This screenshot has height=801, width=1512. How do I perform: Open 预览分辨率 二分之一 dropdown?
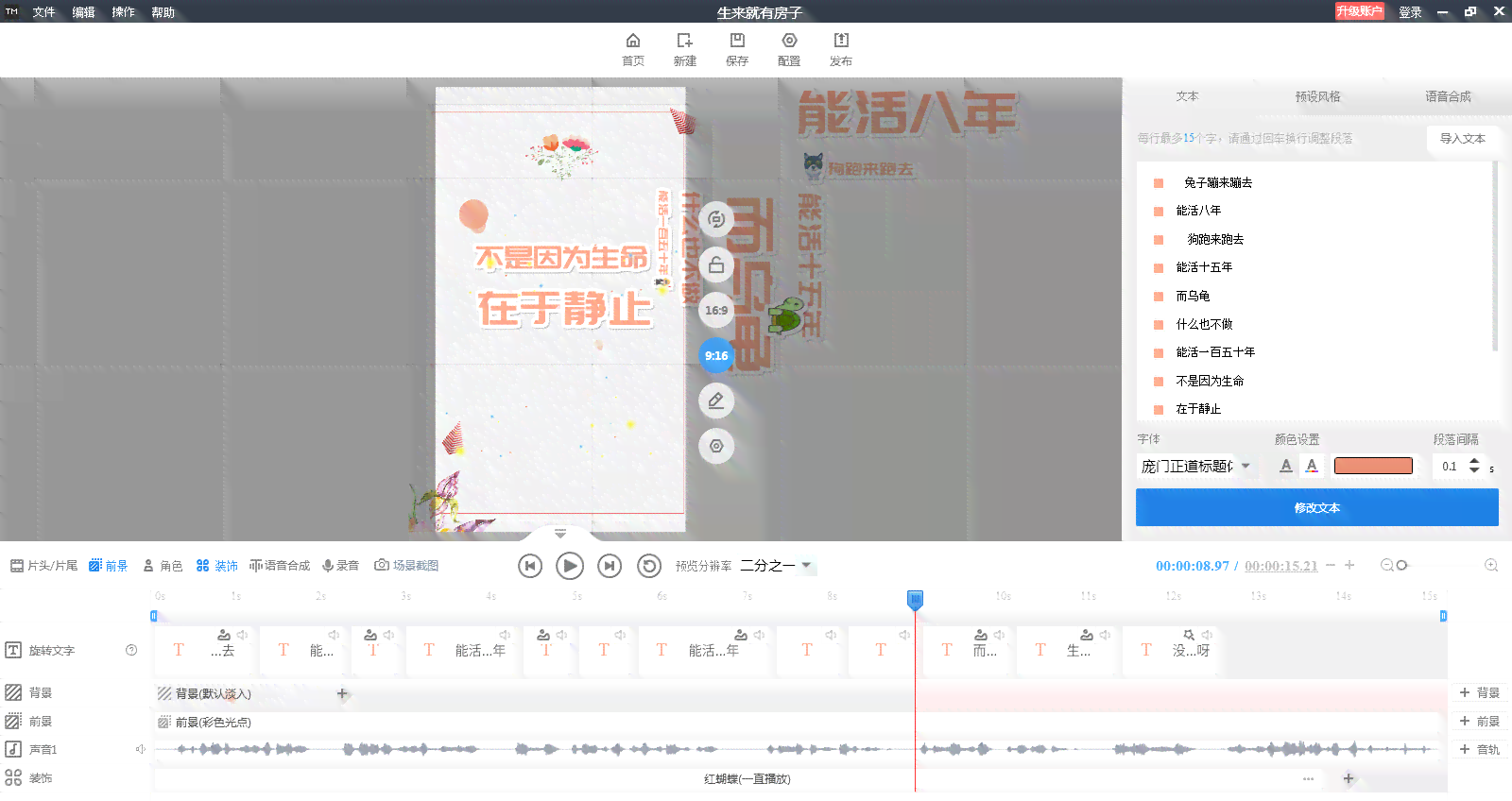point(777,566)
